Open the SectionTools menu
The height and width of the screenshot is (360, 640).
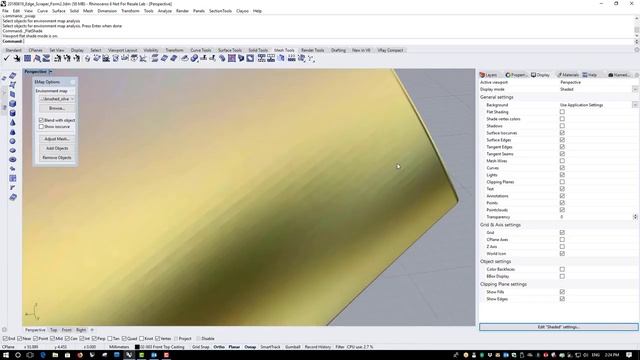(x=220, y=11)
